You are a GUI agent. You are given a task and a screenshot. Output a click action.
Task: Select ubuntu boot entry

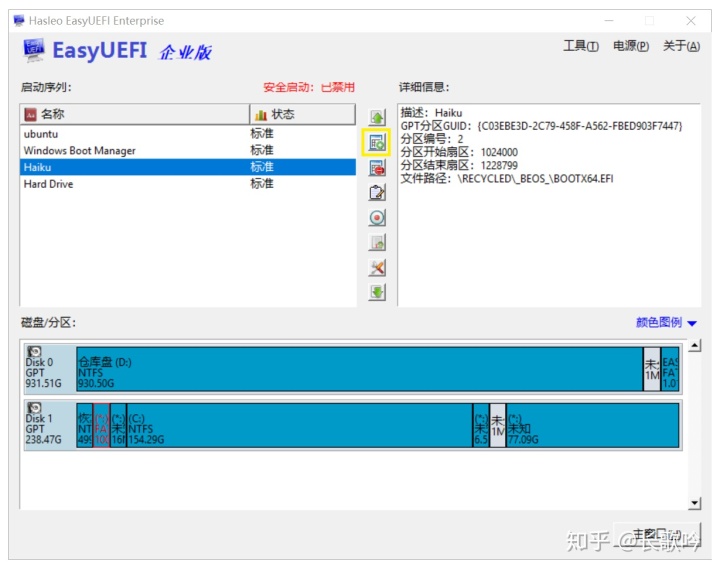click(x=188, y=134)
